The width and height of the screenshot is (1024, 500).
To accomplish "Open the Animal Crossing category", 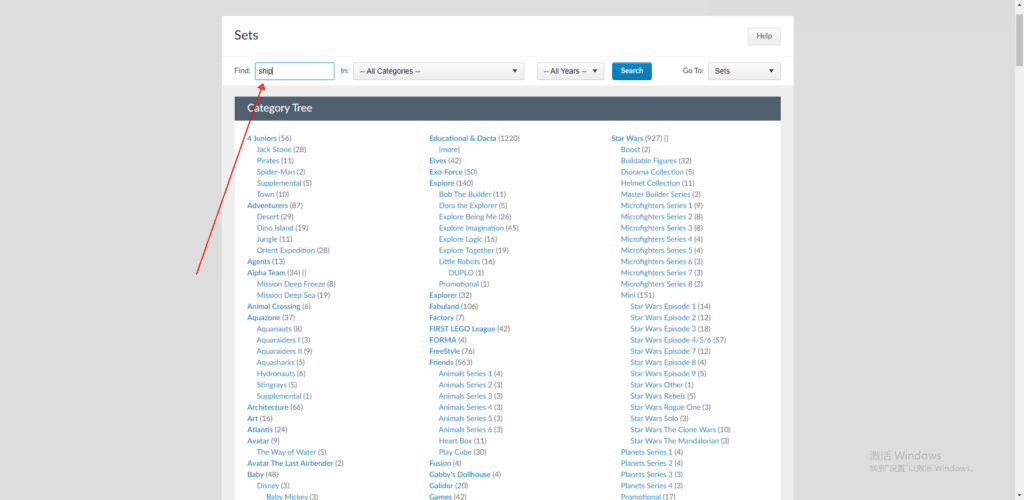I will 274,306.
